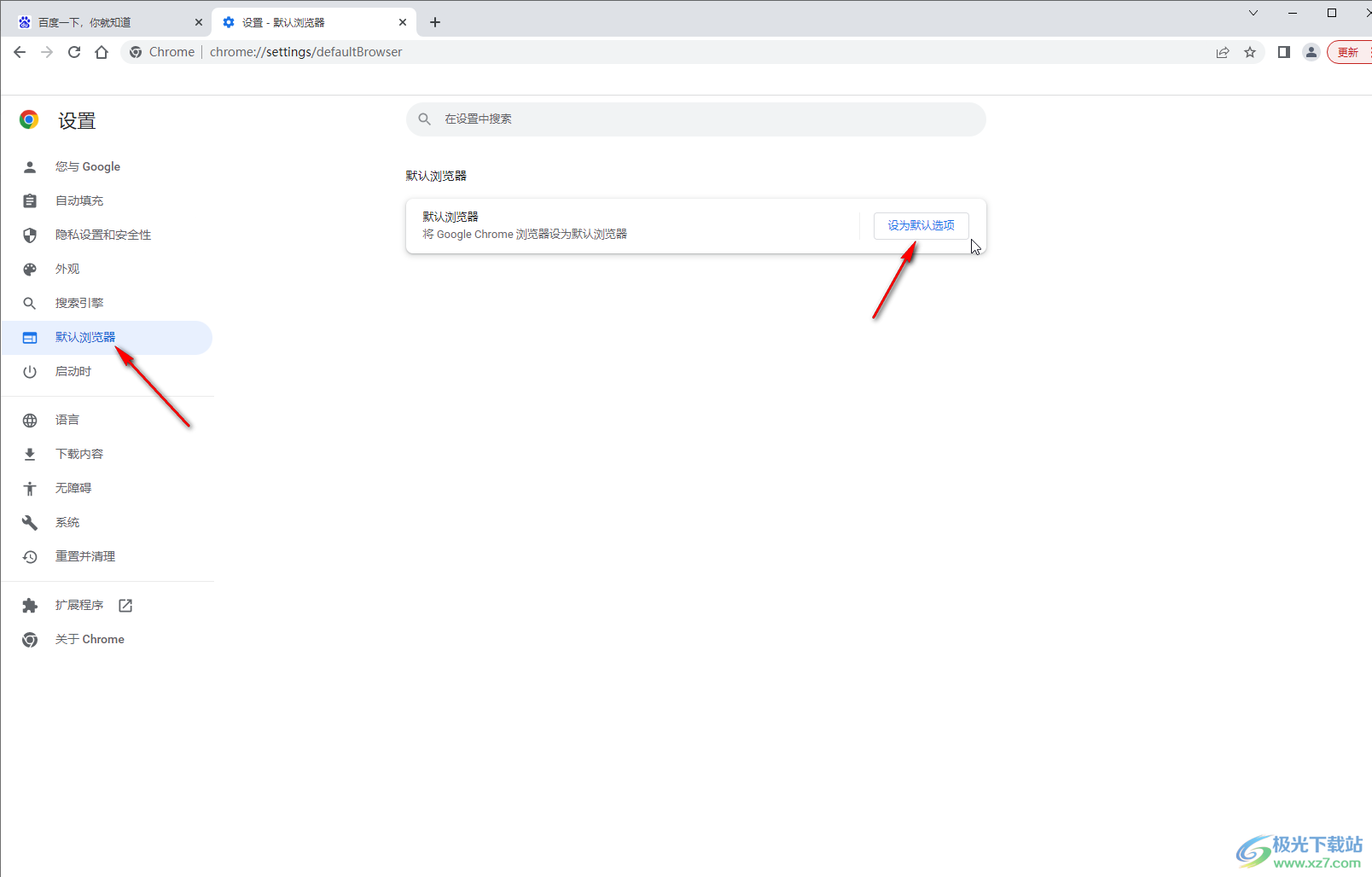
Task: Click the power icon beside 启动时
Action: [x=30, y=372]
